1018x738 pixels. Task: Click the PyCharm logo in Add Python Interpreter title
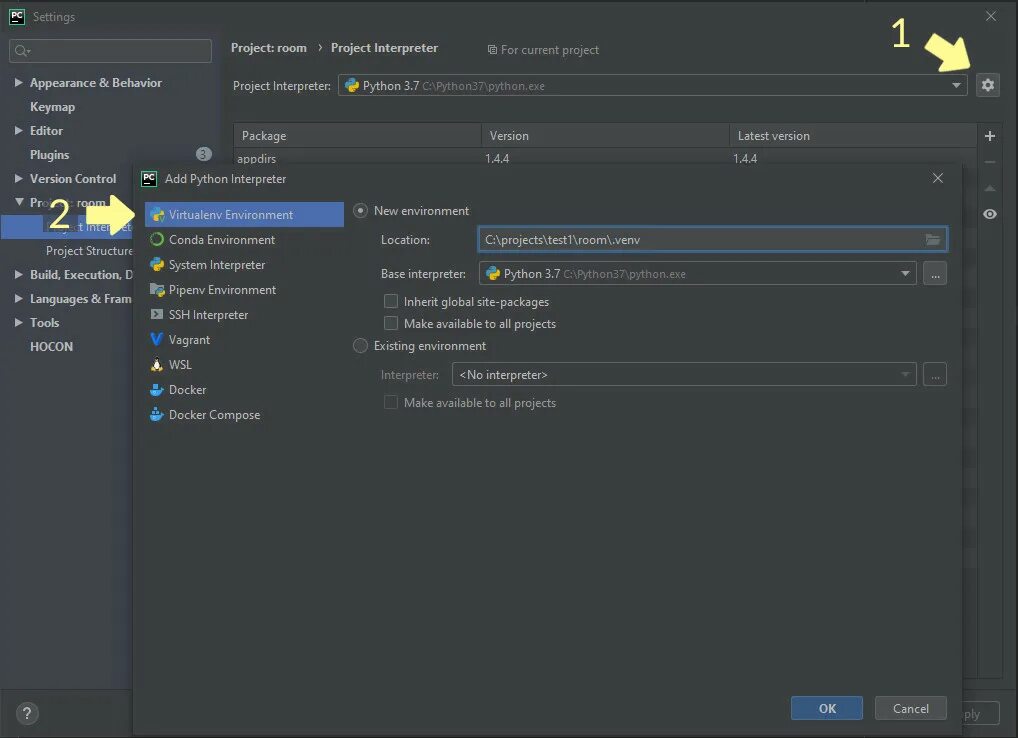149,178
